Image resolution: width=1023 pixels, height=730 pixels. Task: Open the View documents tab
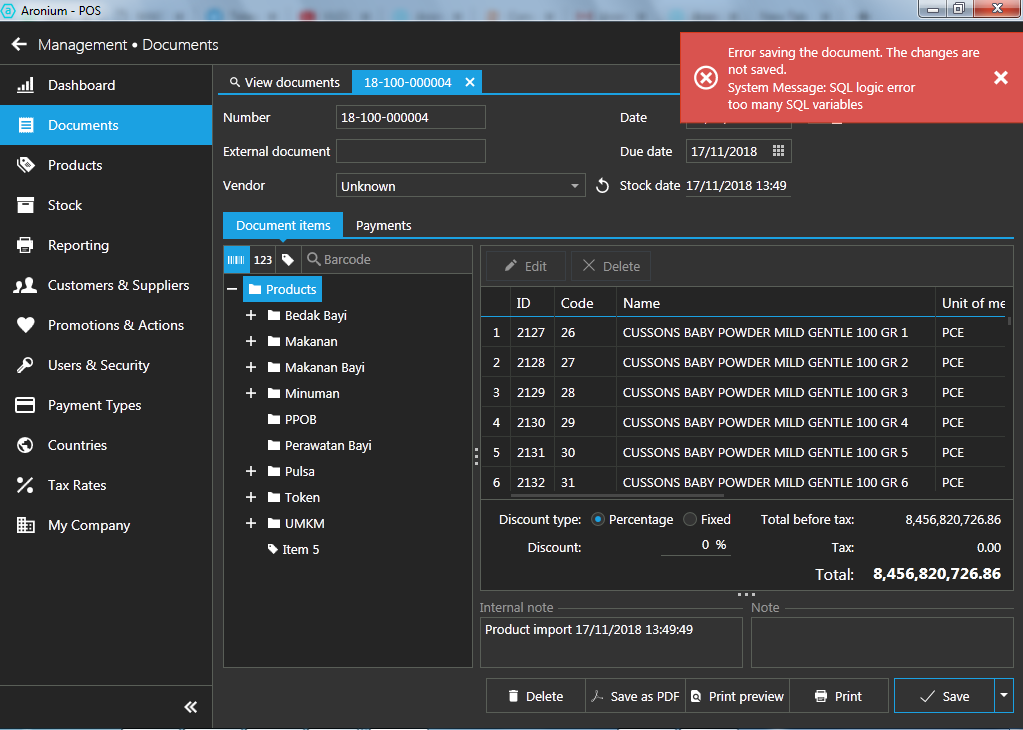coord(284,82)
